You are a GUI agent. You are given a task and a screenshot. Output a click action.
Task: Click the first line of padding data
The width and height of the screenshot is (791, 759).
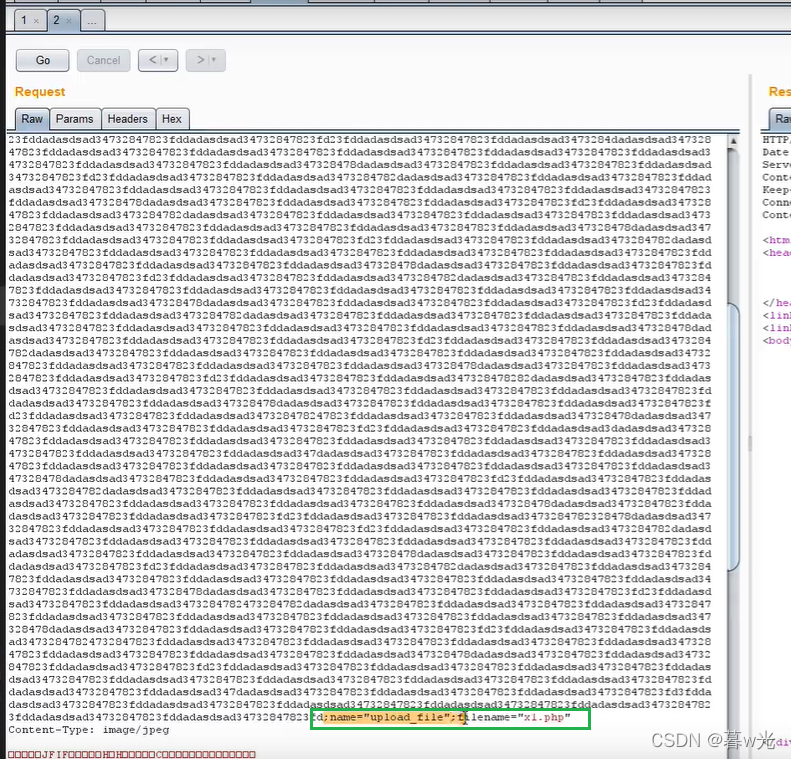(x=360, y=139)
